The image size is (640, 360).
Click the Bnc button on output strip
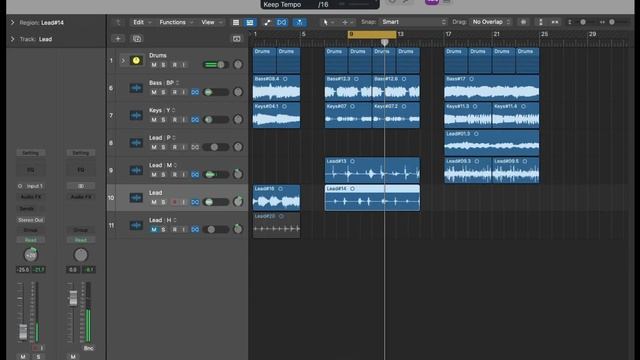click(x=88, y=348)
